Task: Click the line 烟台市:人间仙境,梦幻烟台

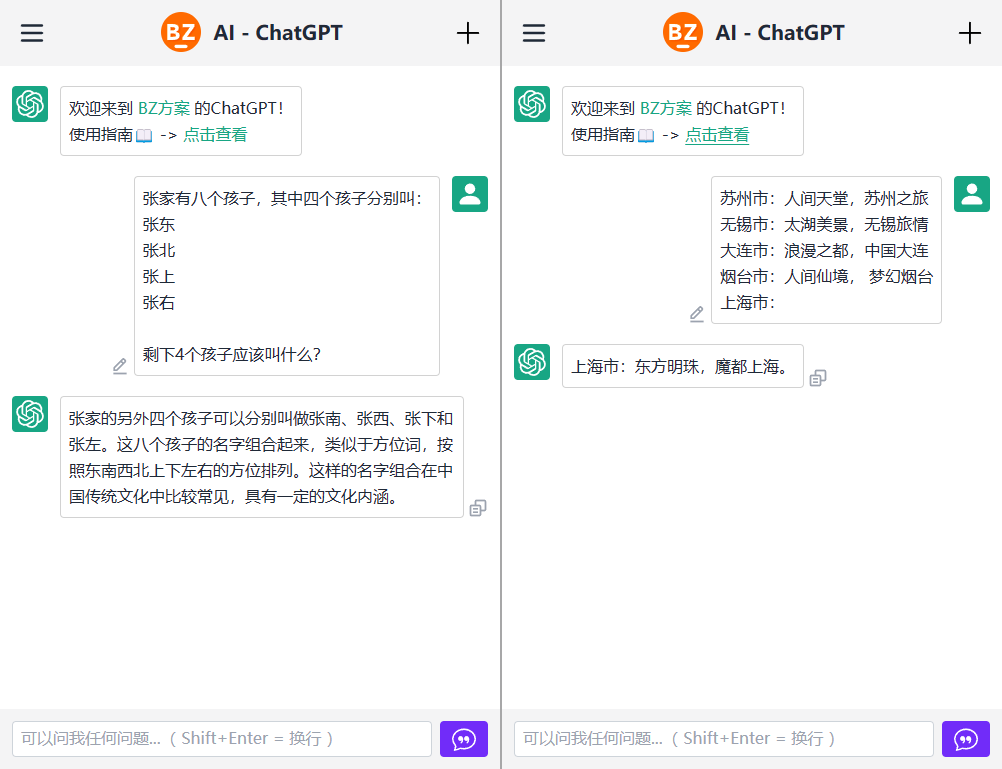Action: click(826, 277)
